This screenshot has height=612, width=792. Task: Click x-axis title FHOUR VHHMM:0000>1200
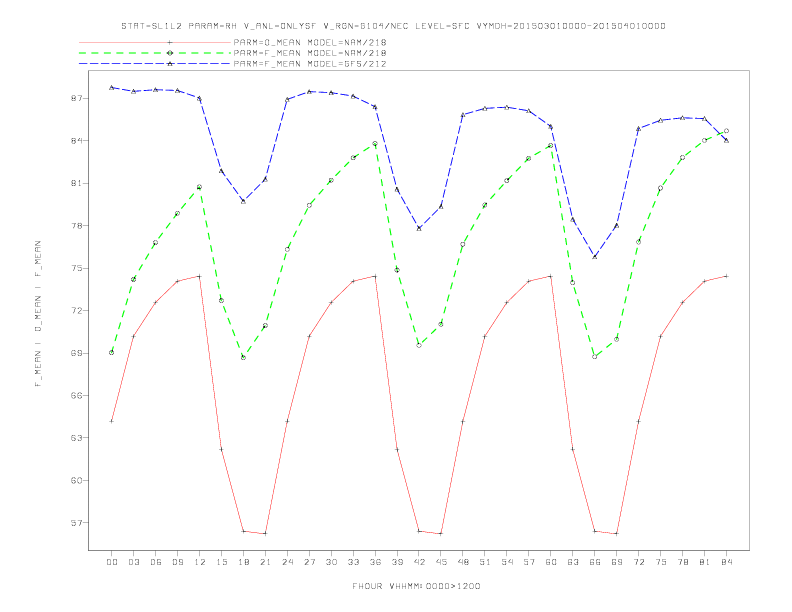pyautogui.click(x=416, y=586)
